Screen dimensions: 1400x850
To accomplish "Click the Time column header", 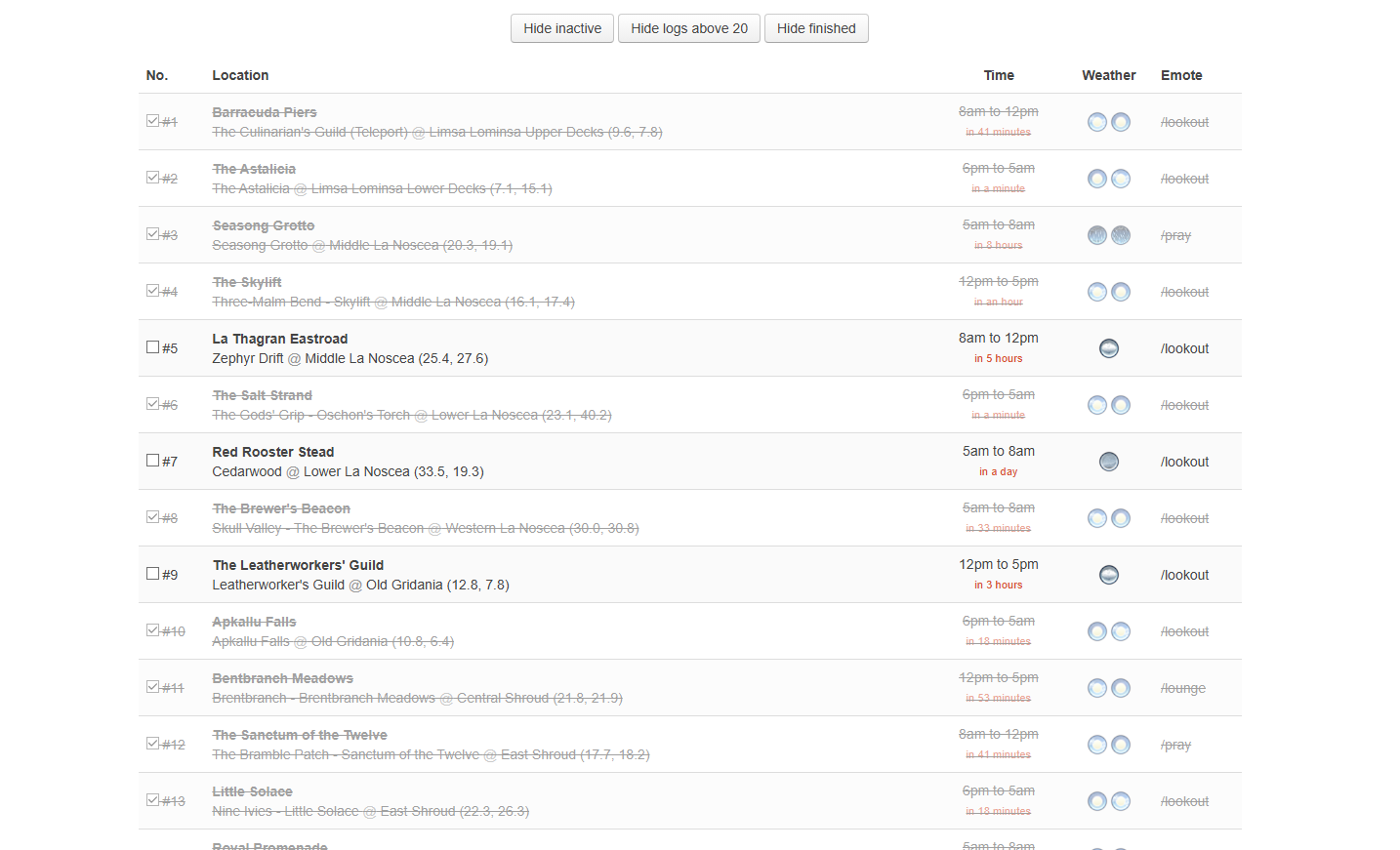I will (x=999, y=75).
